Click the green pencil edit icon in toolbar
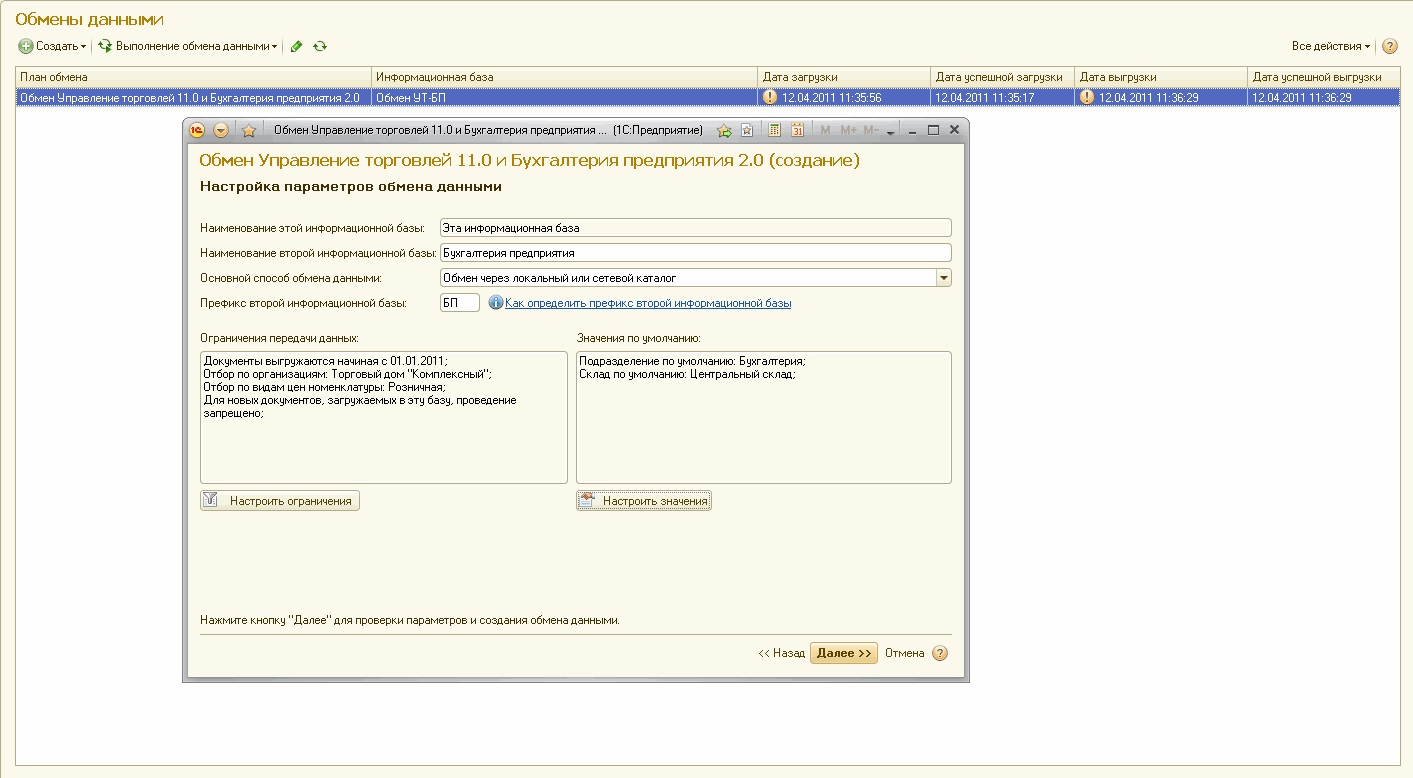 [x=297, y=46]
